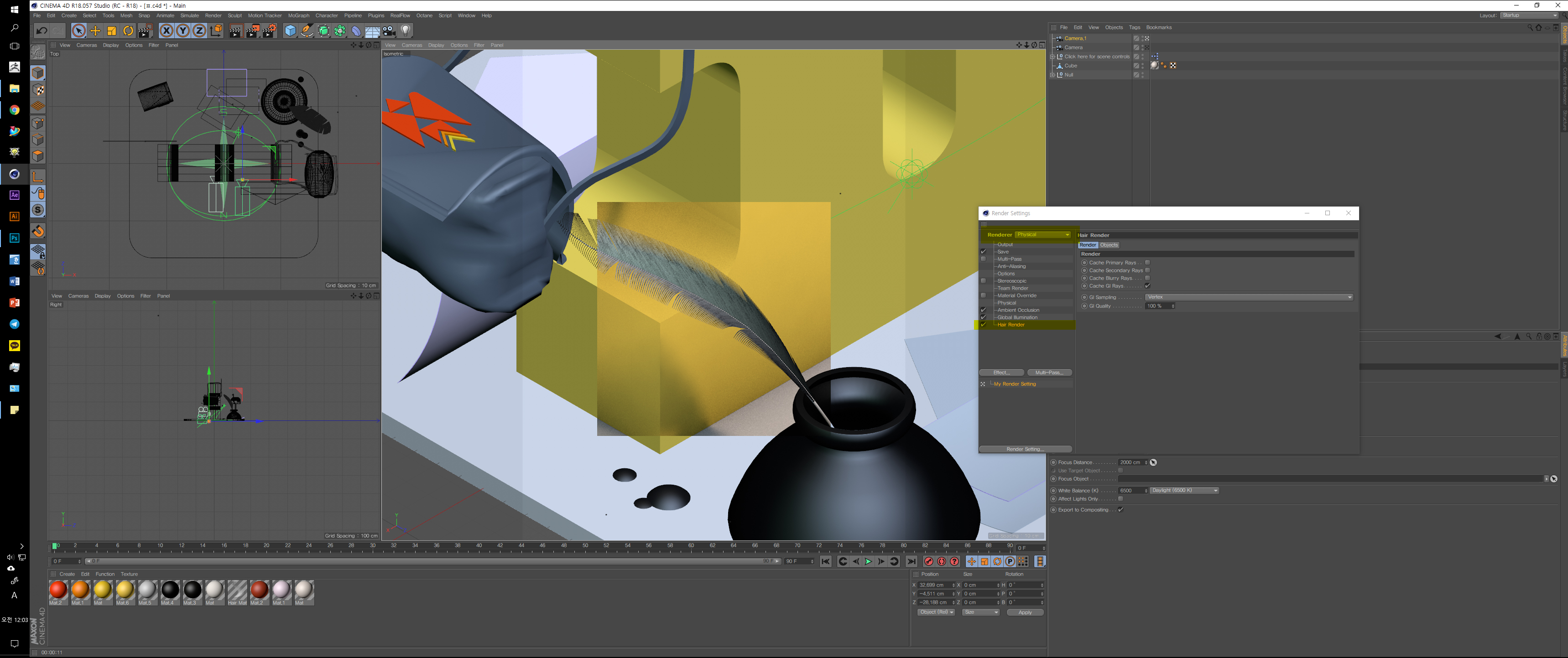1568x658 pixels.
Task: Uncheck the Cache GI Rays checkbox
Action: tap(1147, 286)
